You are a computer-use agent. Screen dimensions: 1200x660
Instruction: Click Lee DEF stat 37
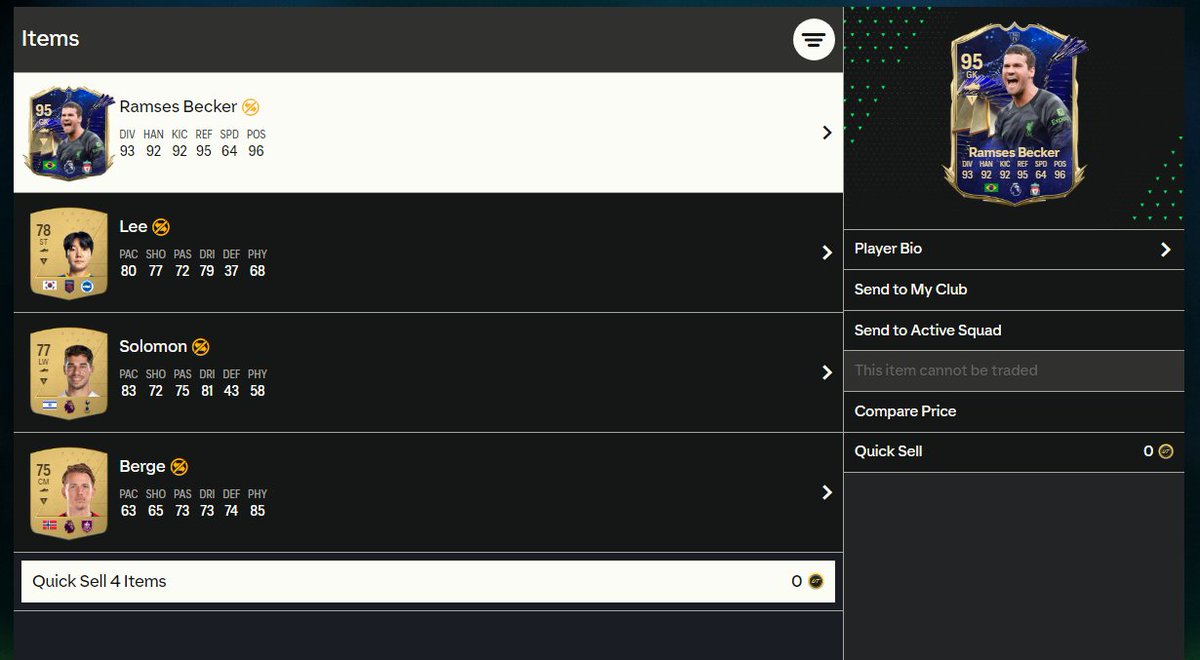tap(231, 271)
